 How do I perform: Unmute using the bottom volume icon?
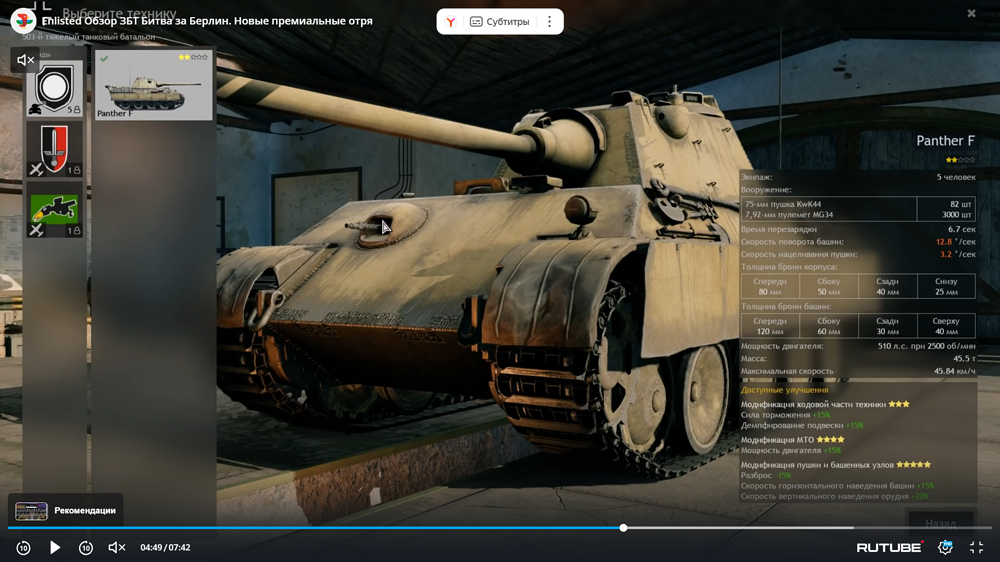coord(116,548)
